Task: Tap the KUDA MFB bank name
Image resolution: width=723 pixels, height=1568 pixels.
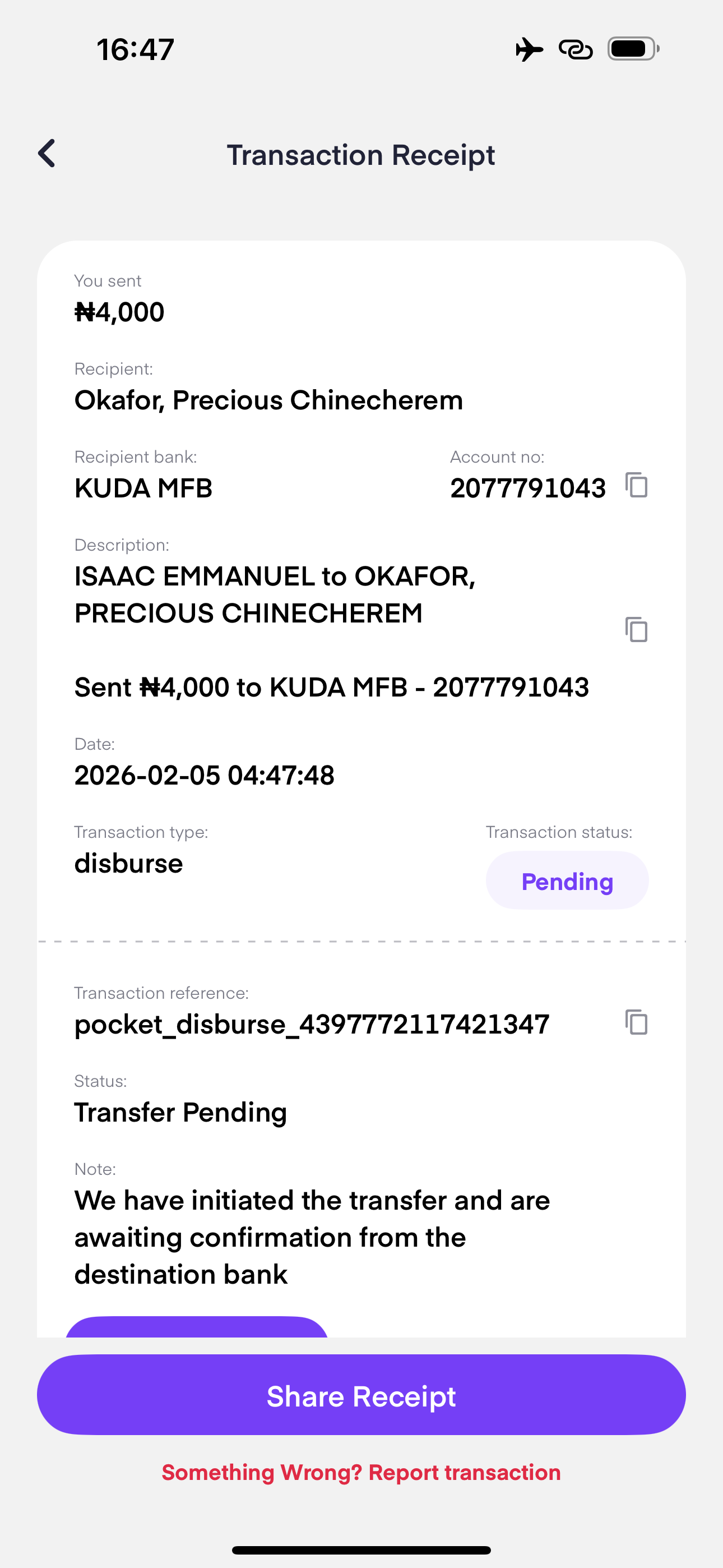Action: click(143, 488)
